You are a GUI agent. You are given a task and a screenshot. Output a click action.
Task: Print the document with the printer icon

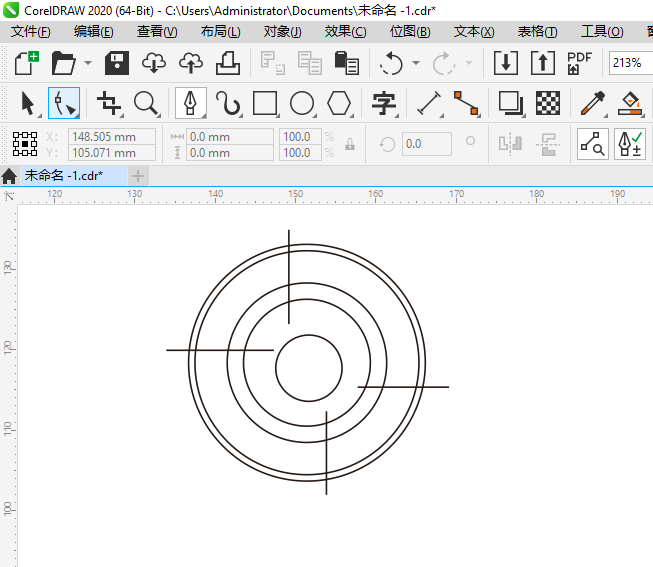coord(228,63)
